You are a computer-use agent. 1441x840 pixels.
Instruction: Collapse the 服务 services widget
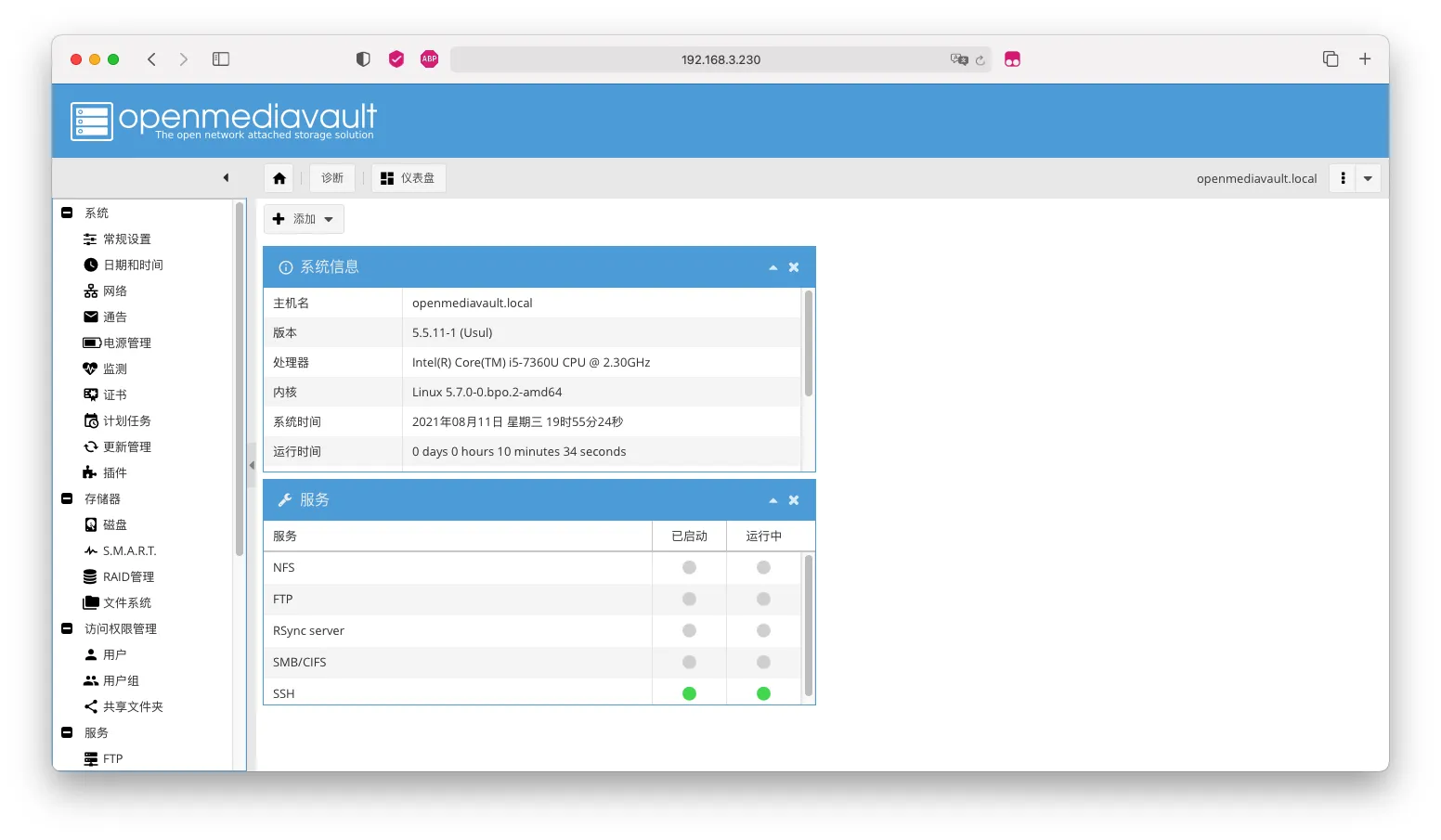[773, 500]
